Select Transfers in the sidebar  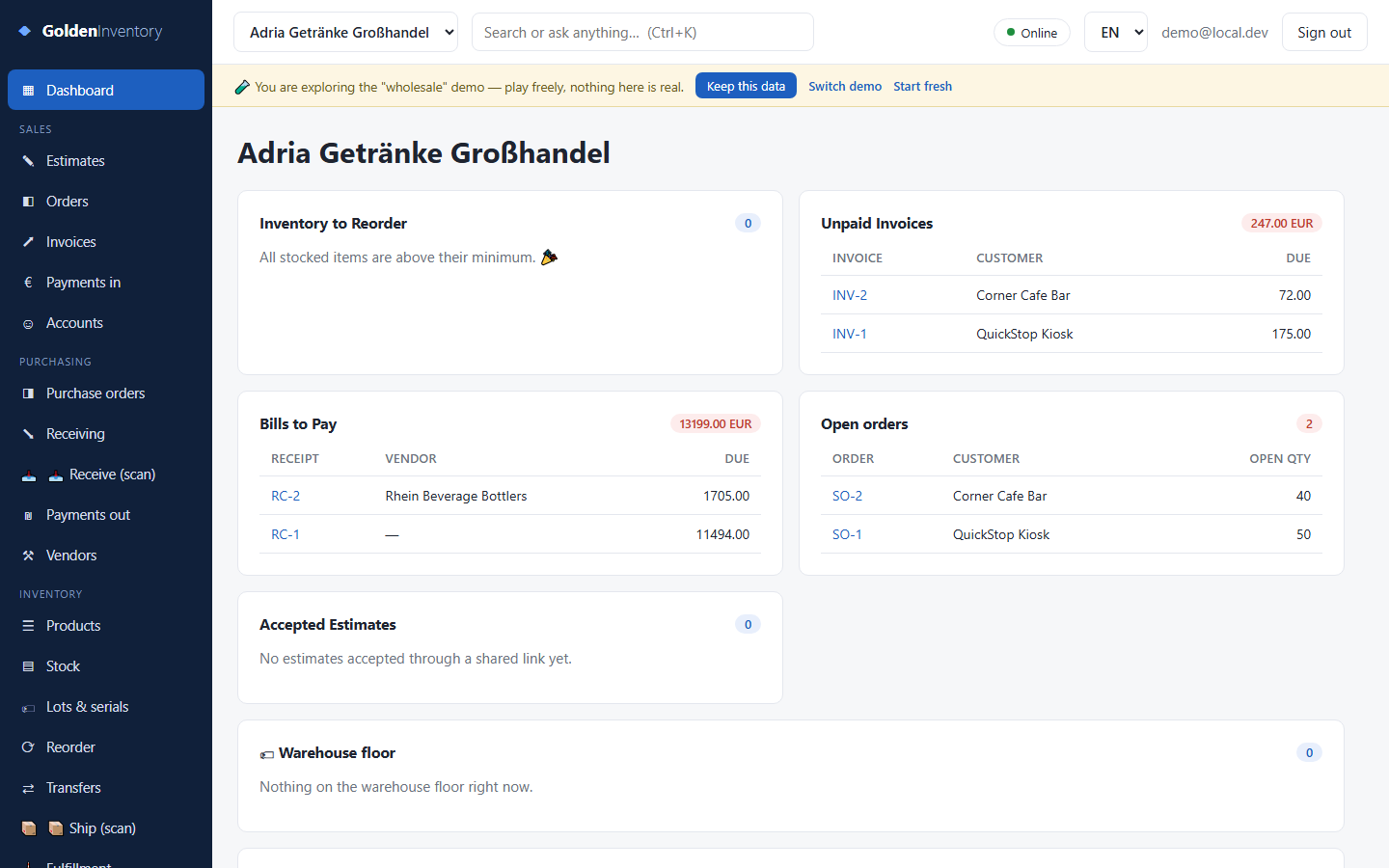coord(106,788)
